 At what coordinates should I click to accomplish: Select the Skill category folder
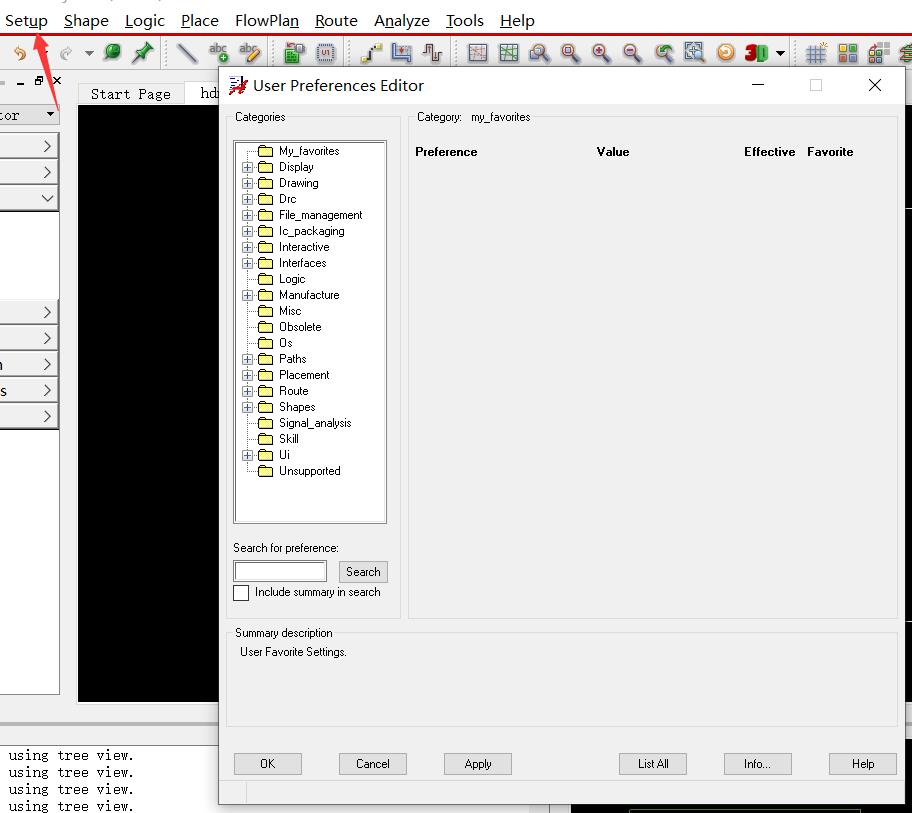279,439
